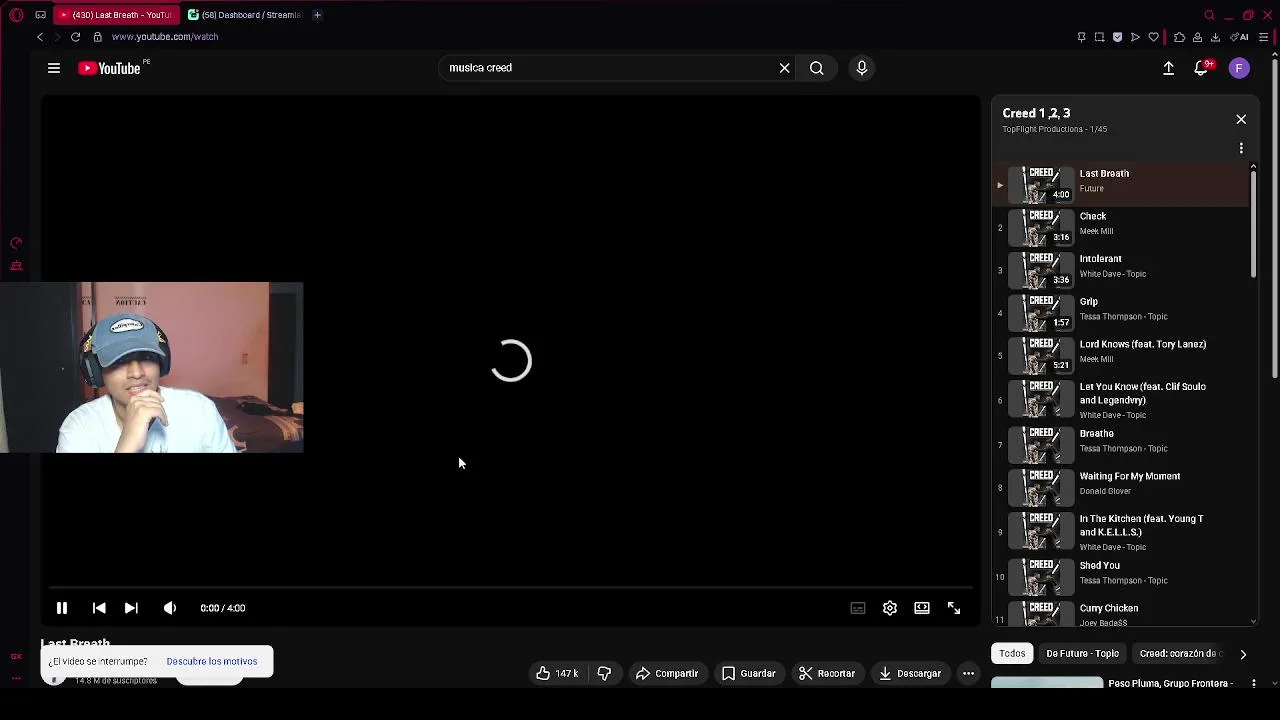1280x720 pixels.
Task: Play 'Shed You' by Tessa Thompson
Action: coord(1120,577)
